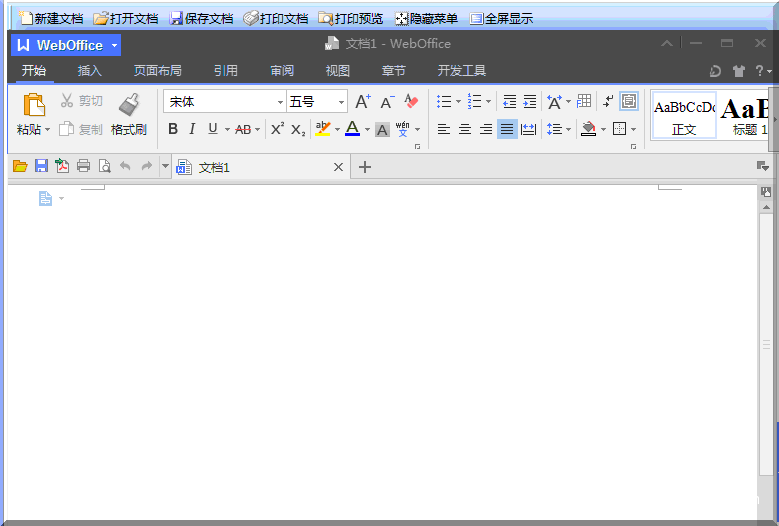The height and width of the screenshot is (526, 779).
Task: Click the Paste clipboard icon
Action: tap(34, 104)
